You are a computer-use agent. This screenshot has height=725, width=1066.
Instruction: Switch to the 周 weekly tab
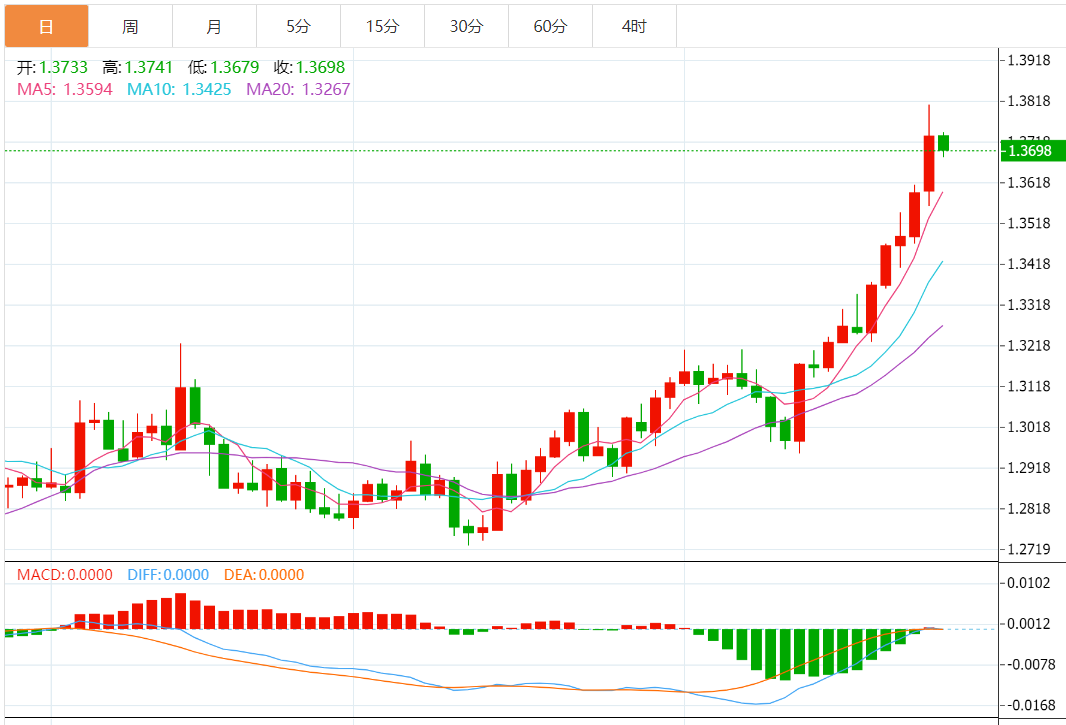click(x=131, y=27)
